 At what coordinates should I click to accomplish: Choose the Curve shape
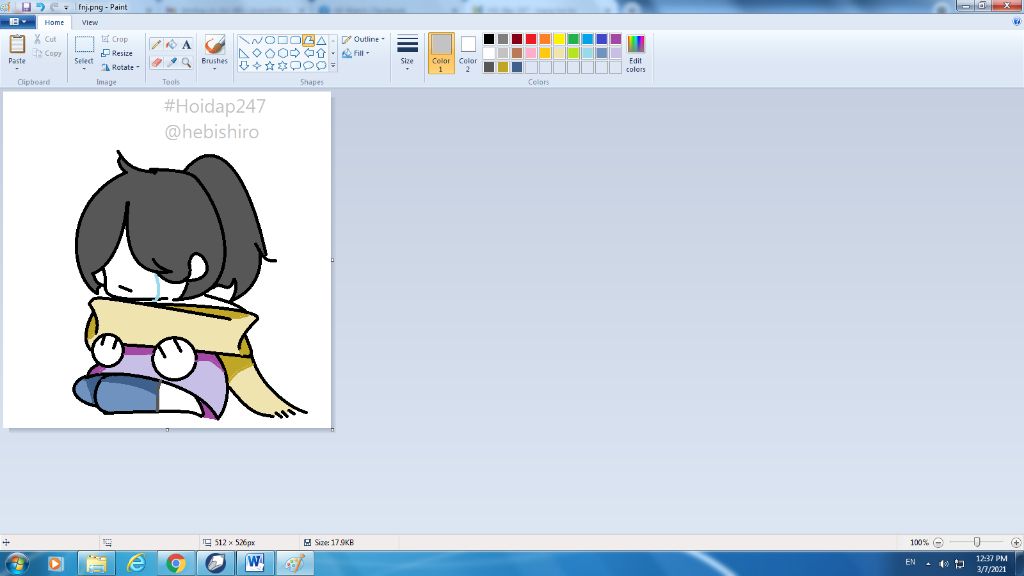click(257, 40)
